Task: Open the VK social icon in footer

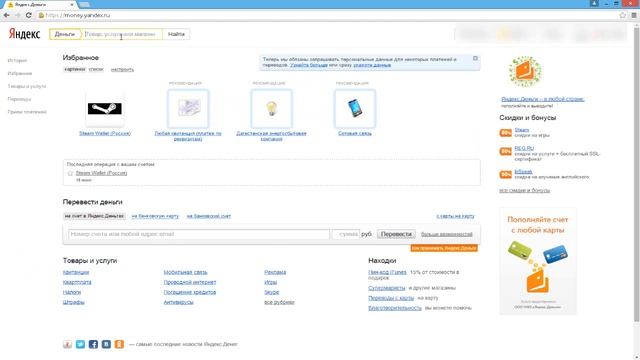Action: 106,344
